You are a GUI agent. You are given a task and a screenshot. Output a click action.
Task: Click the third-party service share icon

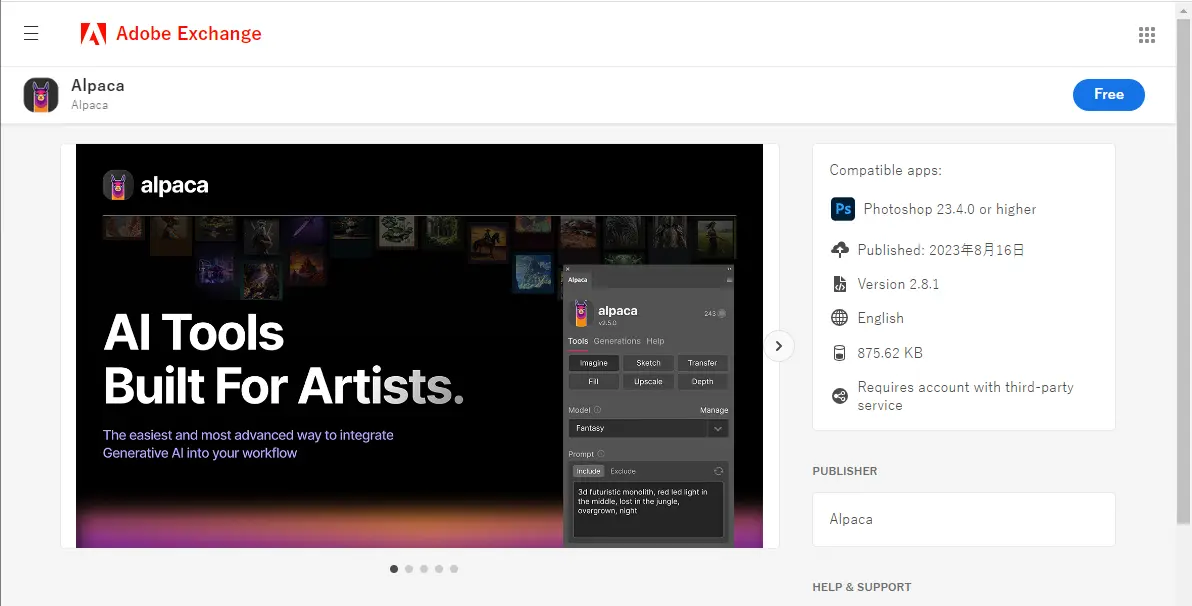(x=839, y=396)
